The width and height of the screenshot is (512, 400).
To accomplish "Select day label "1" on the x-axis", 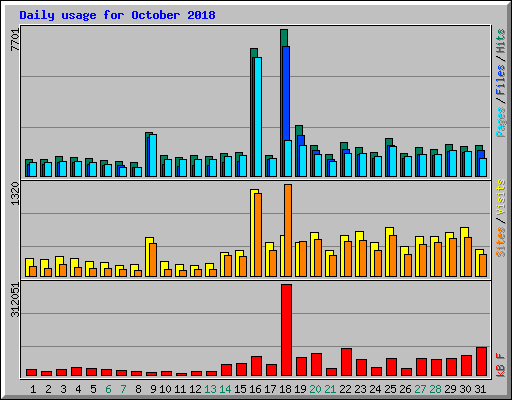I will [33, 389].
